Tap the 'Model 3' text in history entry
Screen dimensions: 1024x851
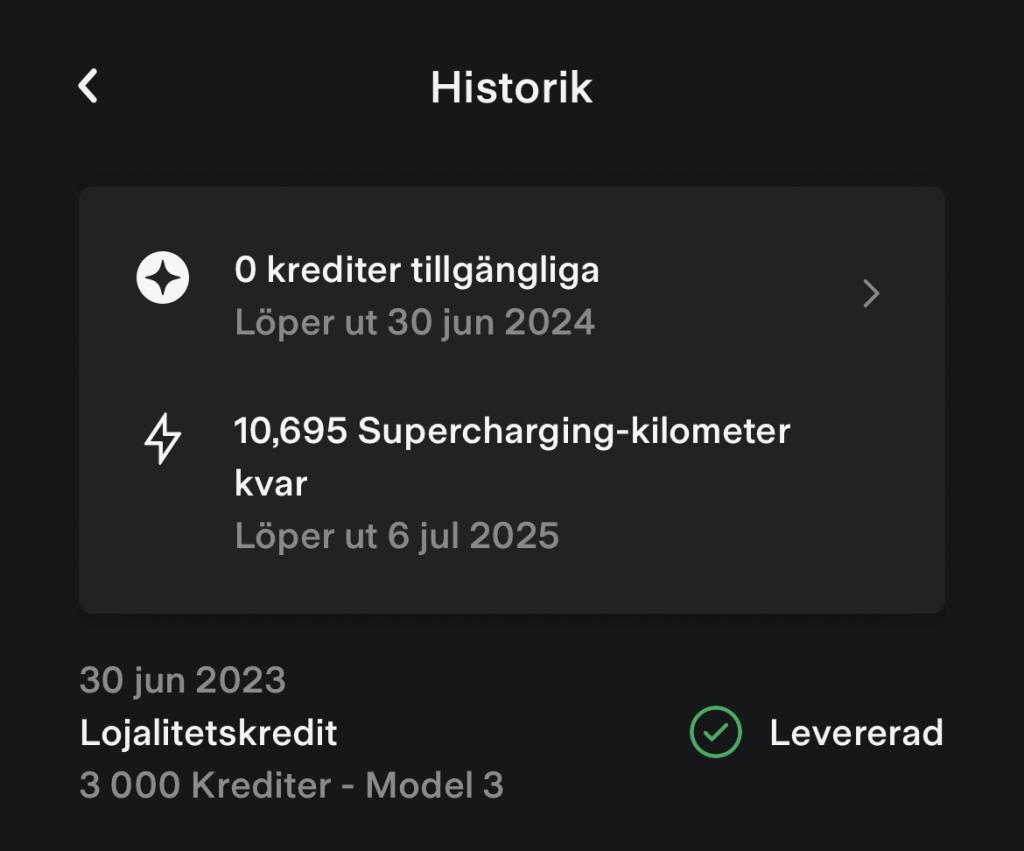coord(434,784)
